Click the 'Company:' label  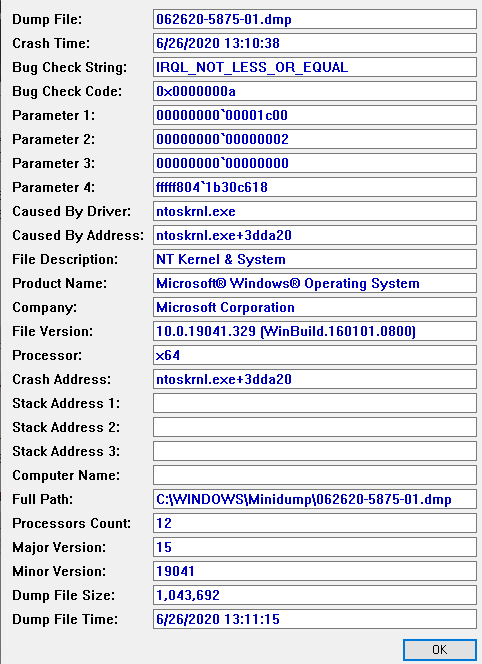[44, 307]
